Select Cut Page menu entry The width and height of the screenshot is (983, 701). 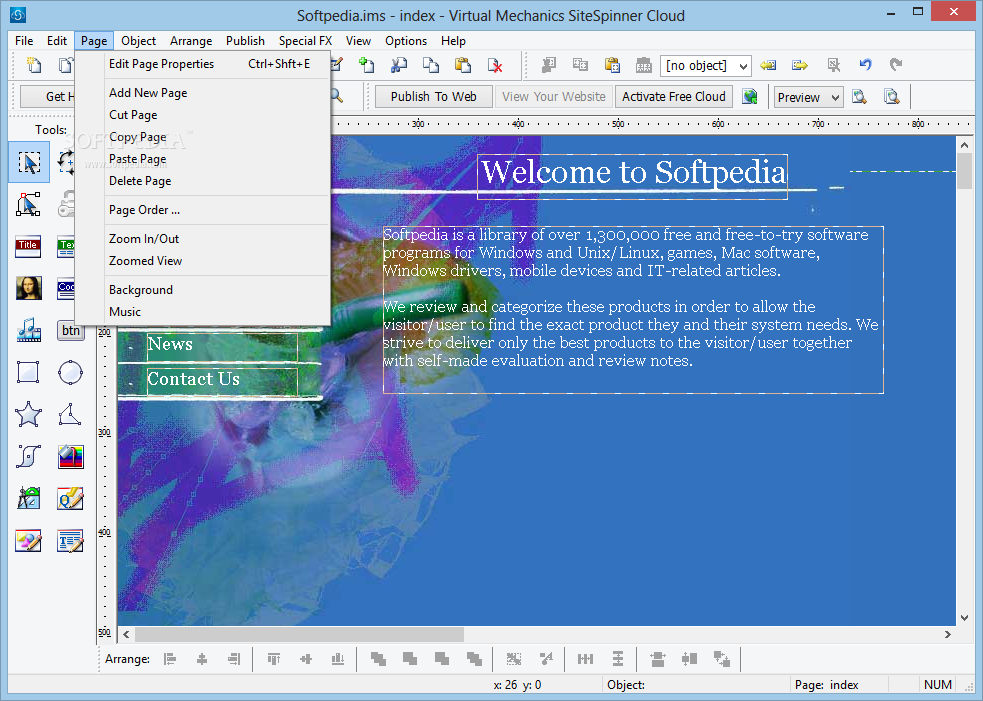(x=216, y=115)
